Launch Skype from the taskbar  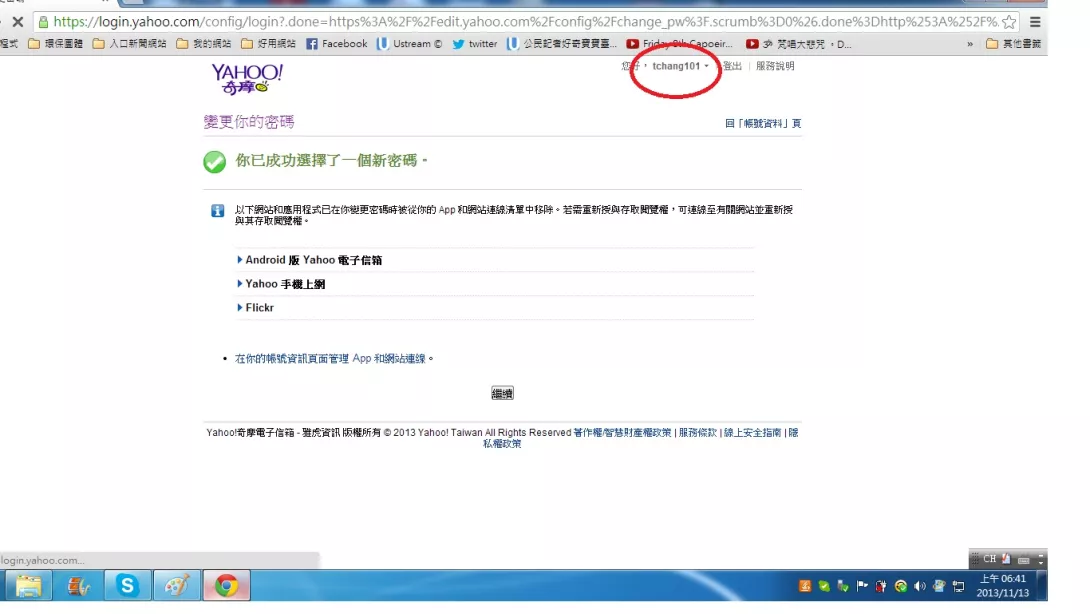(128, 586)
